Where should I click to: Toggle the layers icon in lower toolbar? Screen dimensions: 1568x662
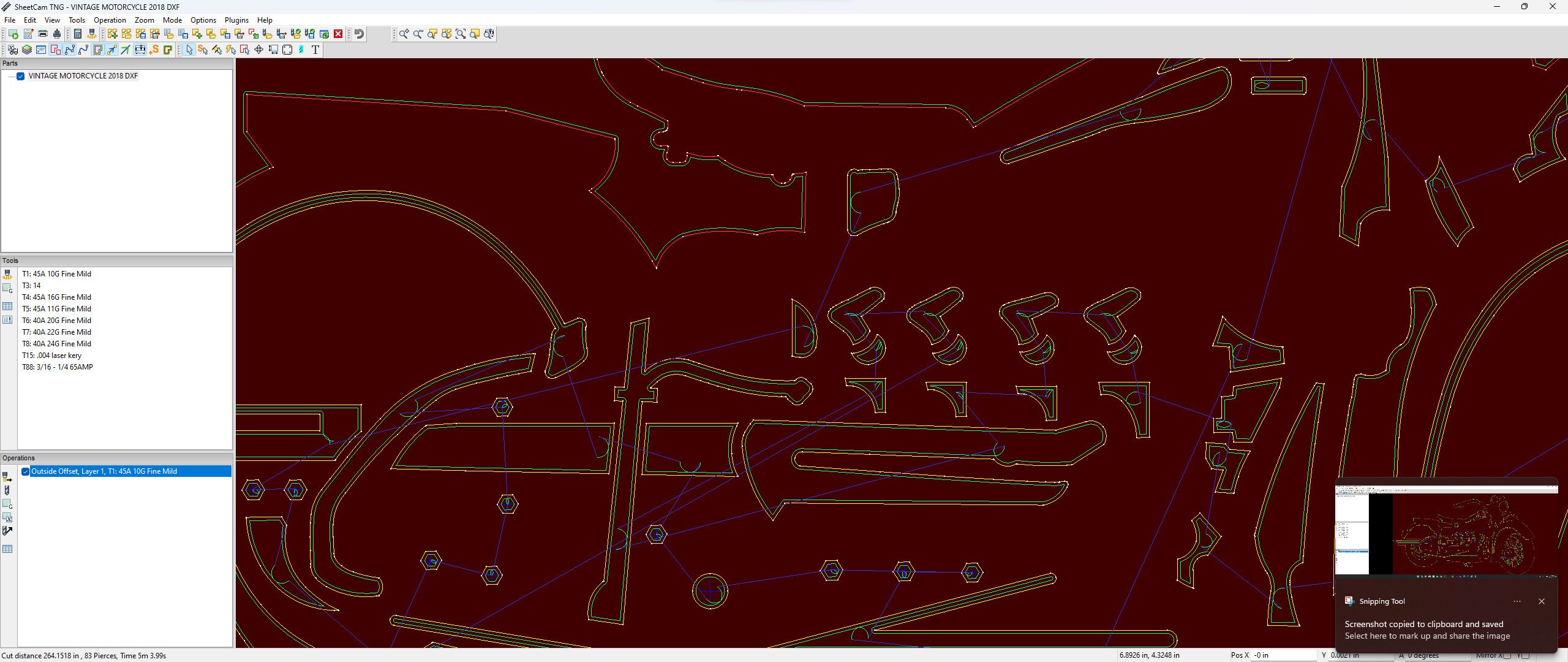pyautogui.click(x=26, y=50)
